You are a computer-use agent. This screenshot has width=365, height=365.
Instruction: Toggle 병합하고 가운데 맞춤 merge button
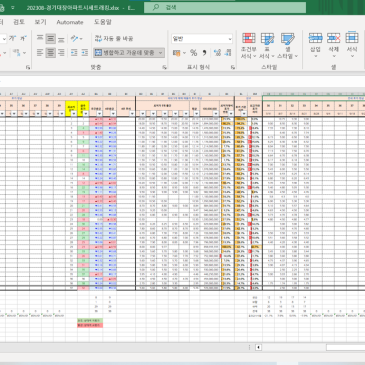(x=125, y=53)
